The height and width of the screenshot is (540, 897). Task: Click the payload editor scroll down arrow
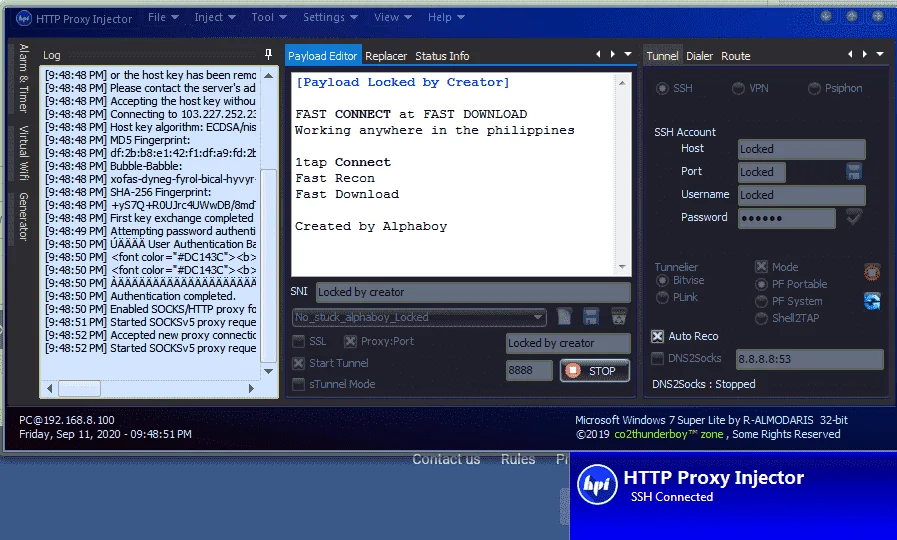622,267
